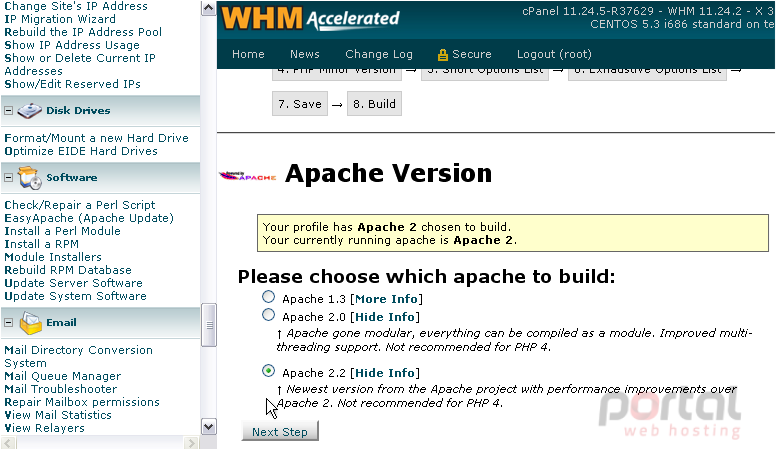The width and height of the screenshot is (776, 450).
Task: Select the Apache 1.3 radio button
Action: 268,297
